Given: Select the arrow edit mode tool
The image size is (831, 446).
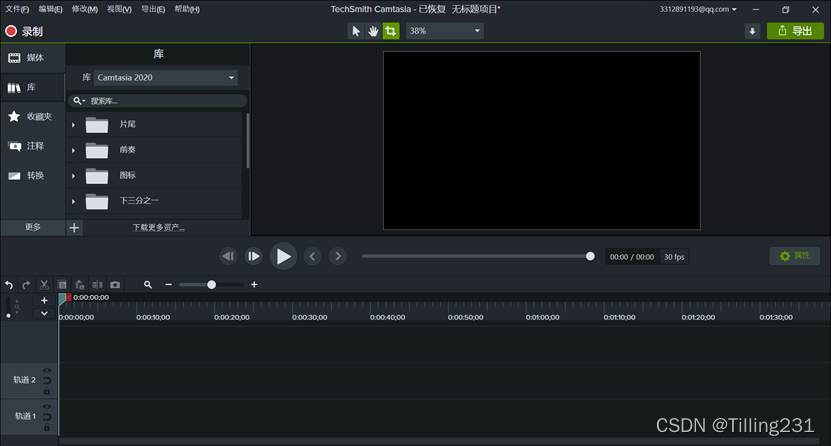Looking at the screenshot, I should 356,31.
